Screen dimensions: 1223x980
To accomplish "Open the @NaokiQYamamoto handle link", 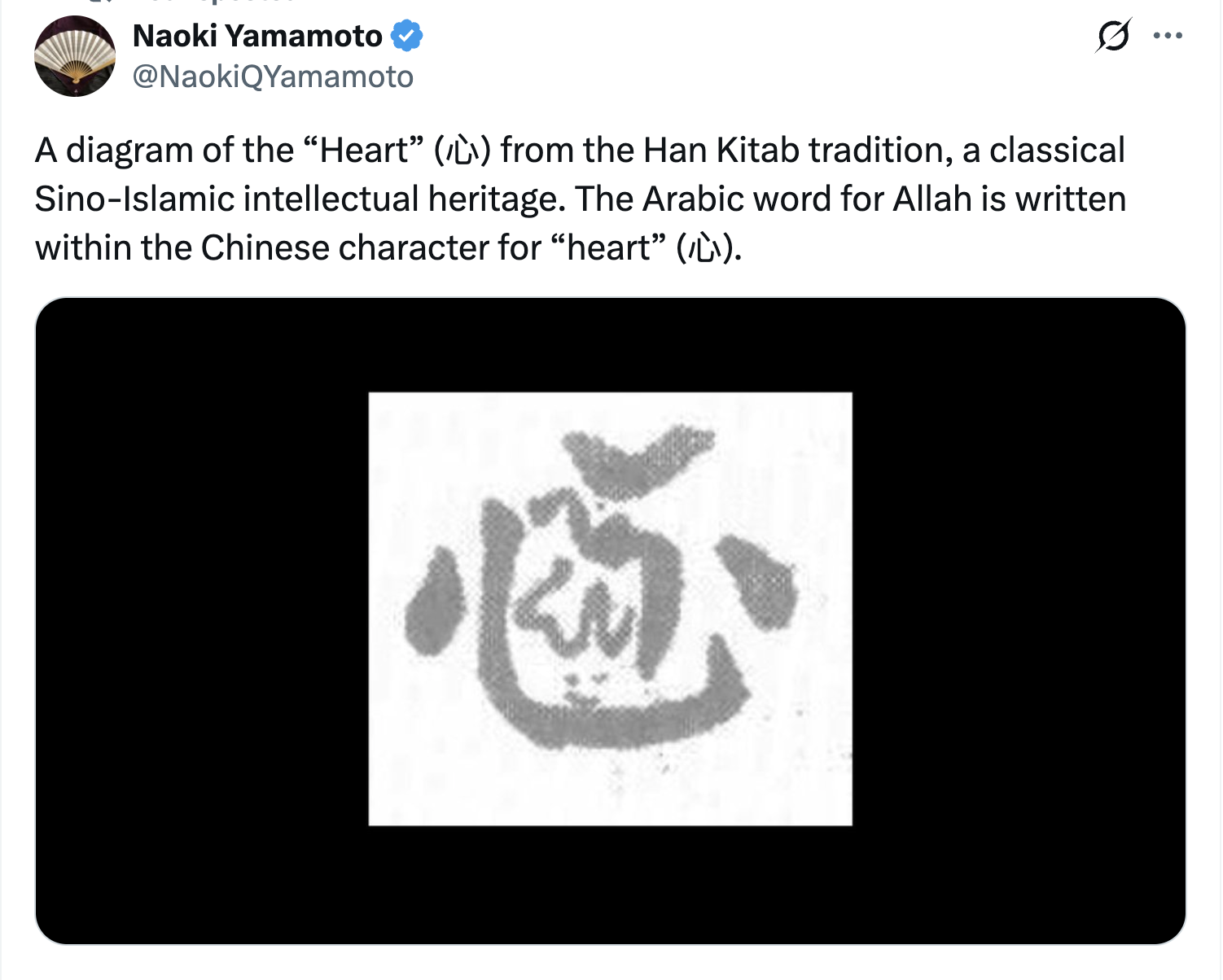I will click(x=273, y=77).
